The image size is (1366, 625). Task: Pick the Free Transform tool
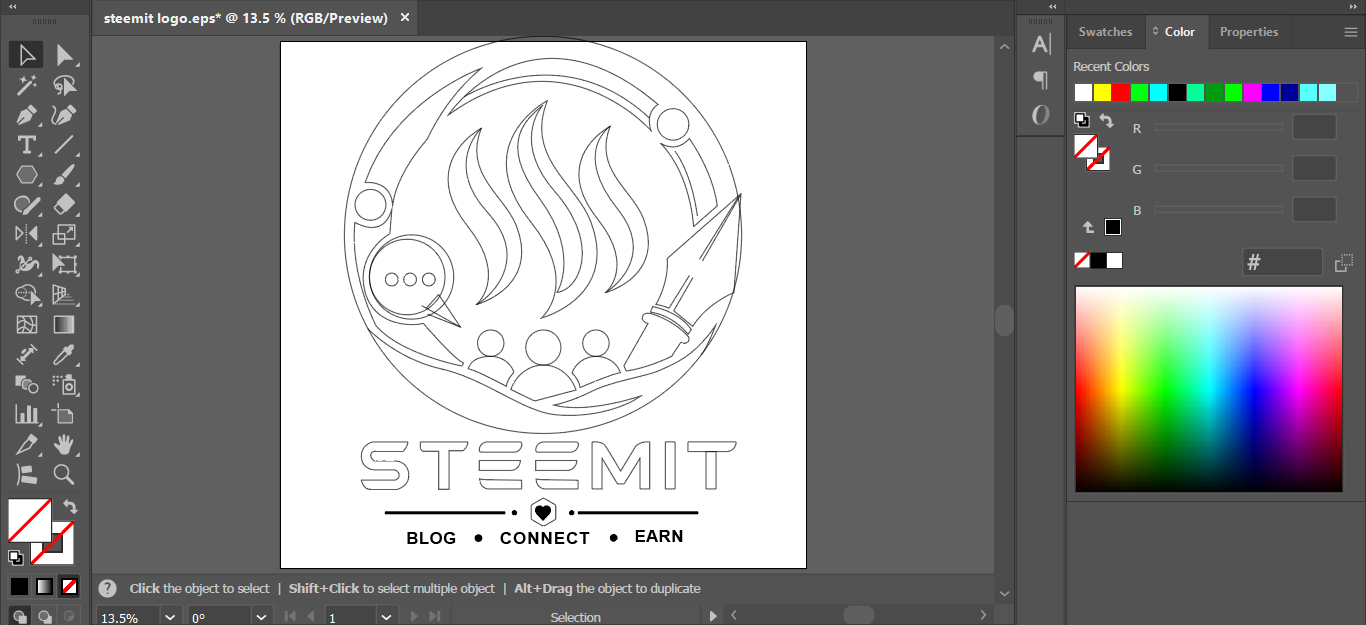tap(65, 265)
